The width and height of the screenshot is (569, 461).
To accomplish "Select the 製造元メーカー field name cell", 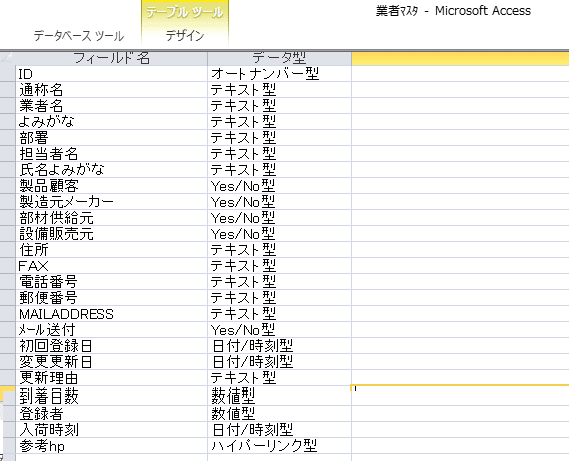I will [111, 201].
